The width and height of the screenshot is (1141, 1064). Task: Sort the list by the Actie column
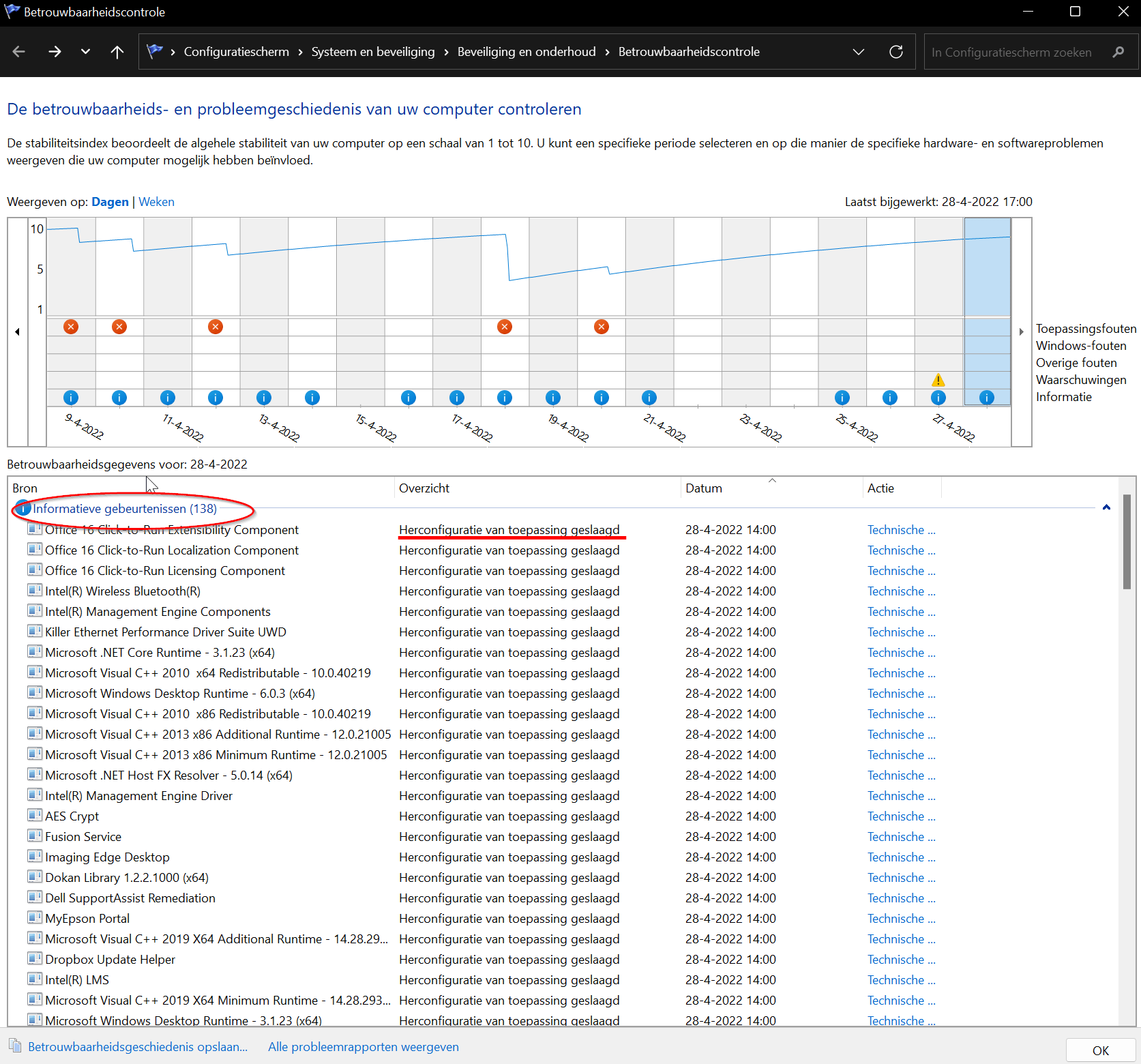click(x=902, y=488)
